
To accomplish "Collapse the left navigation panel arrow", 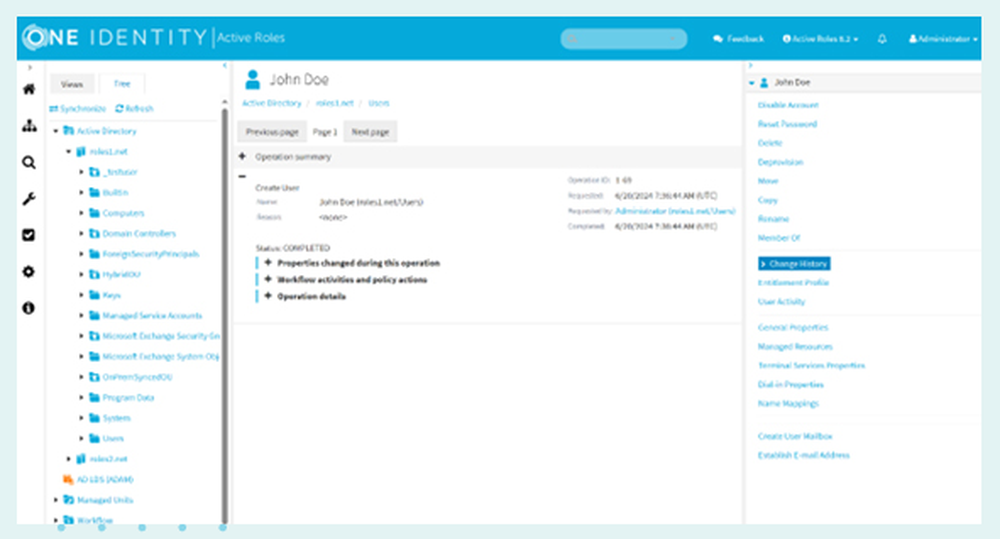I will coord(224,65).
